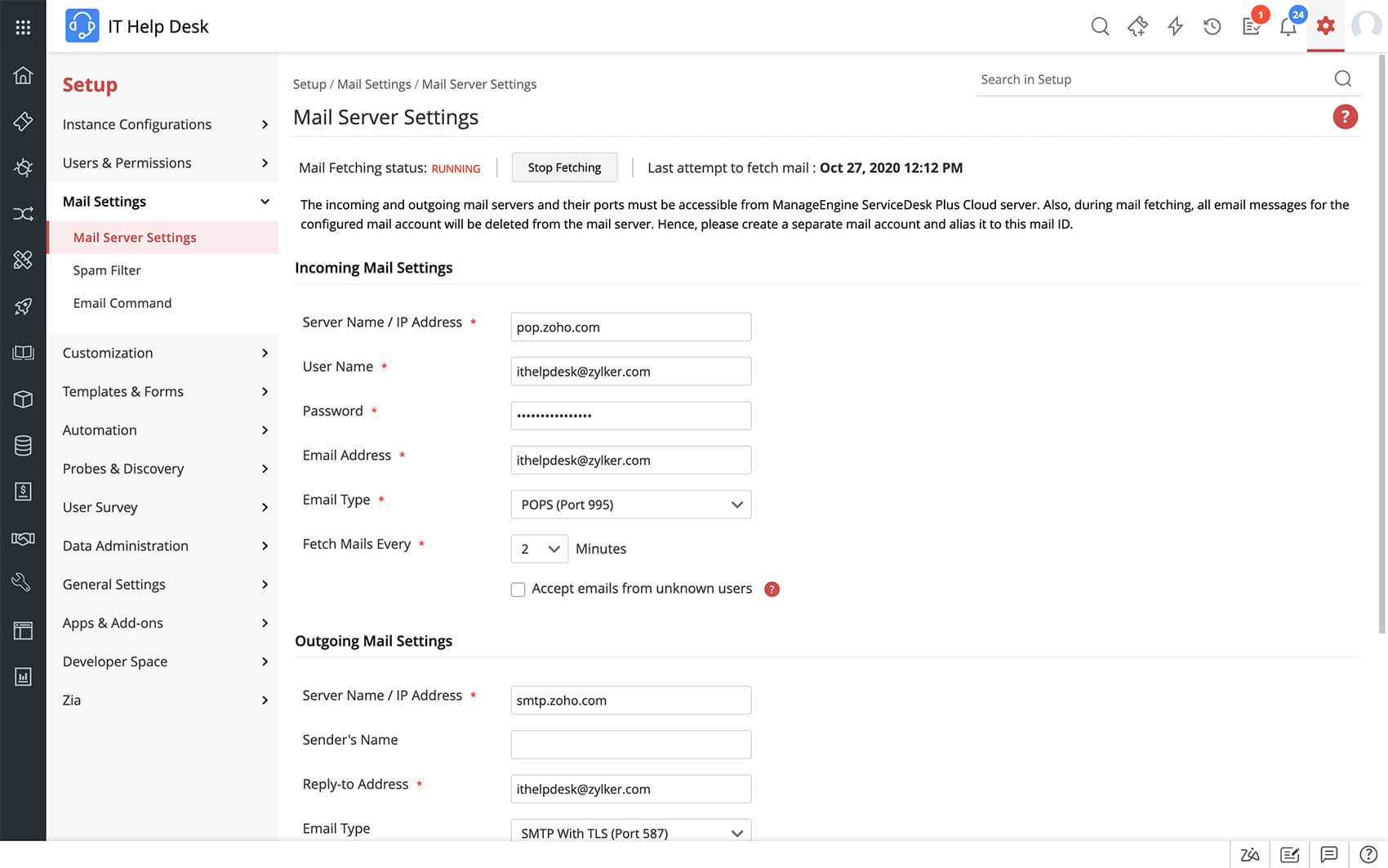1388x868 pixels.
Task: Click the Stop Fetching button
Action: click(x=564, y=167)
